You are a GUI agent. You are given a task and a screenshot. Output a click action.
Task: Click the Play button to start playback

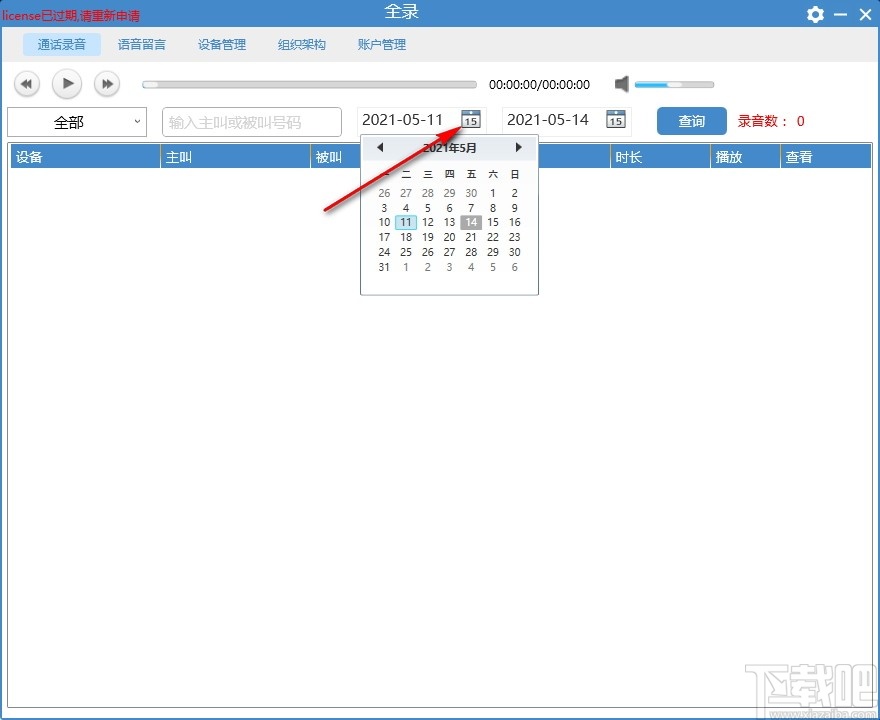66,84
